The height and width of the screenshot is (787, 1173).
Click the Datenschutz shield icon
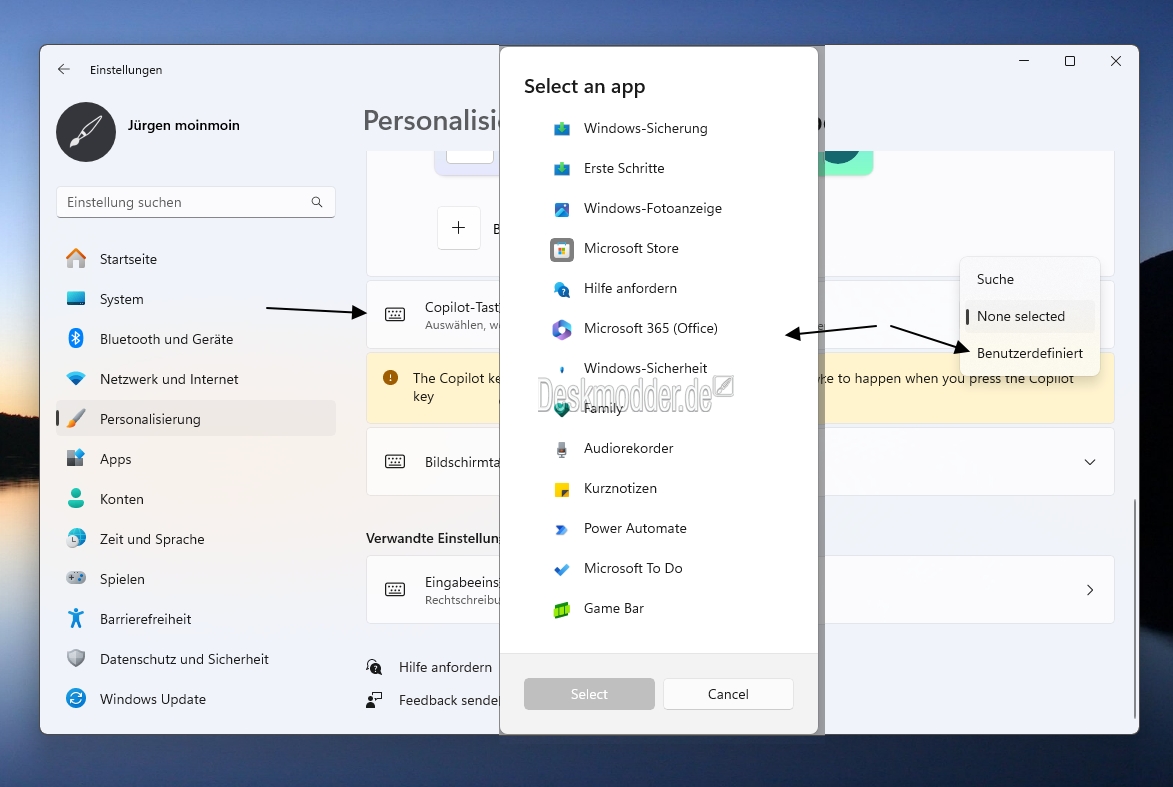click(76, 658)
